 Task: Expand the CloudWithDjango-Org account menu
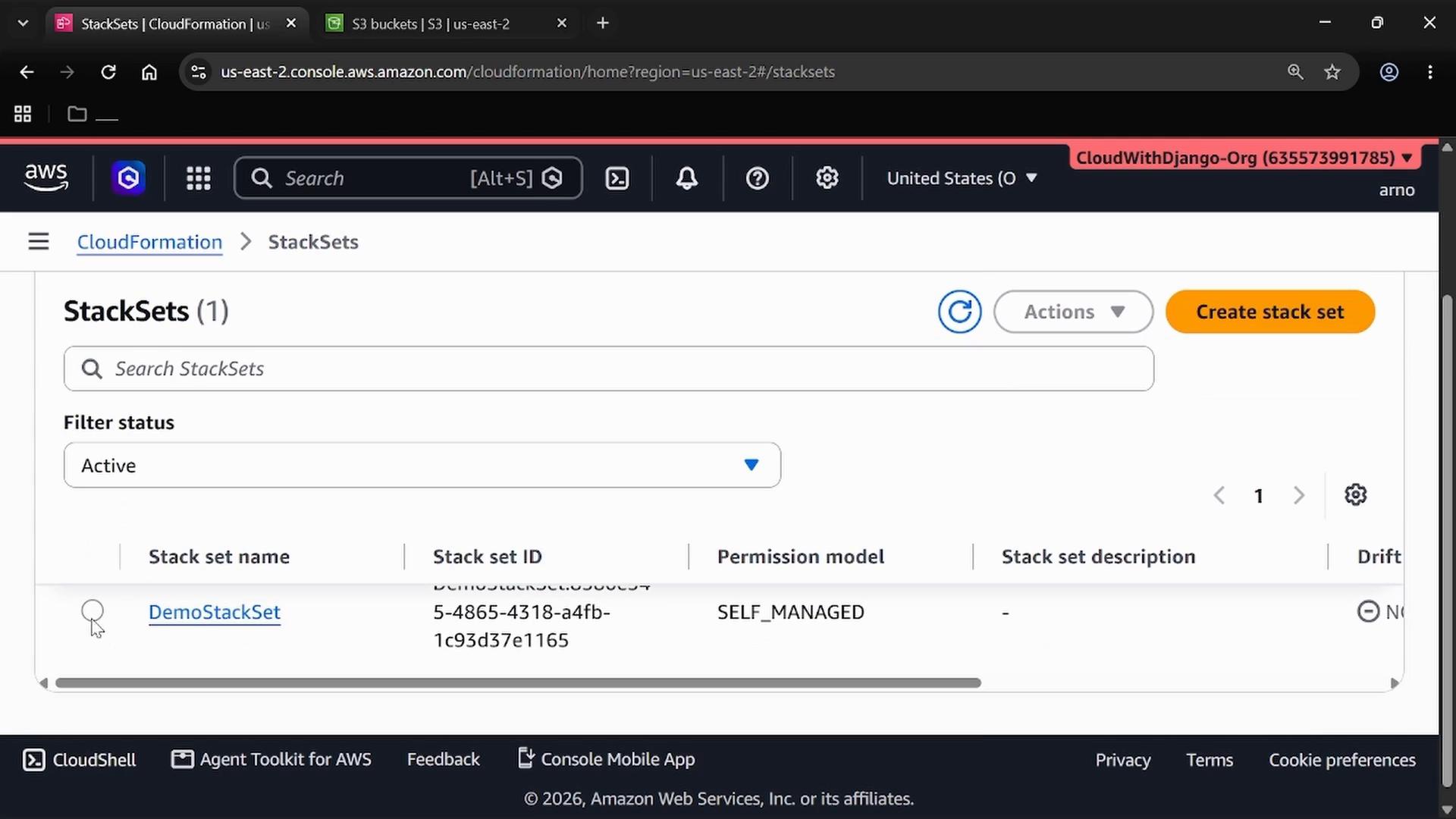pyautogui.click(x=1244, y=158)
